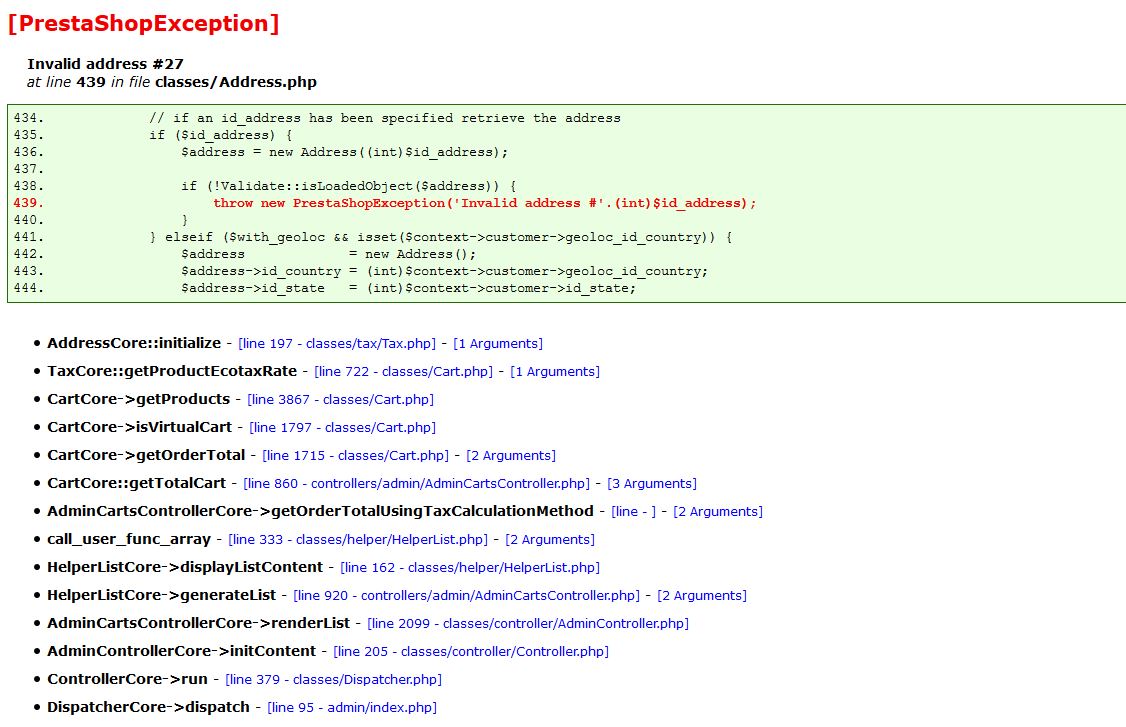1126x727 pixels.
Task: Open line 722 classes/Cart.php link
Action: click(x=404, y=371)
